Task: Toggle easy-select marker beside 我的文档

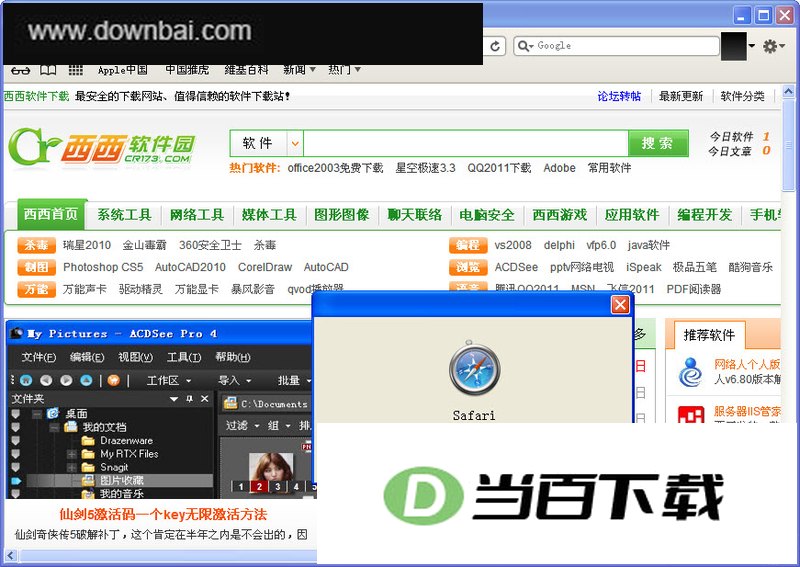Action: pyautogui.click(x=15, y=427)
